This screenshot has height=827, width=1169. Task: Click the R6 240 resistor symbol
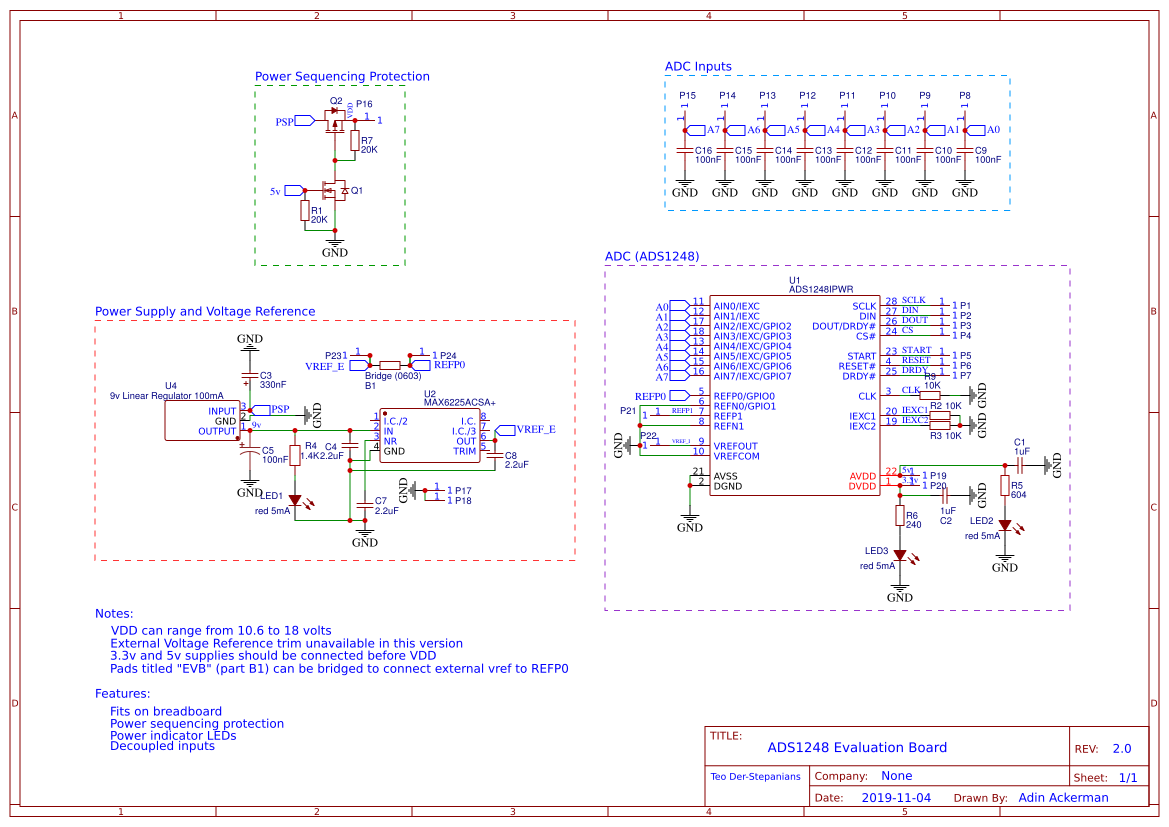click(x=900, y=516)
